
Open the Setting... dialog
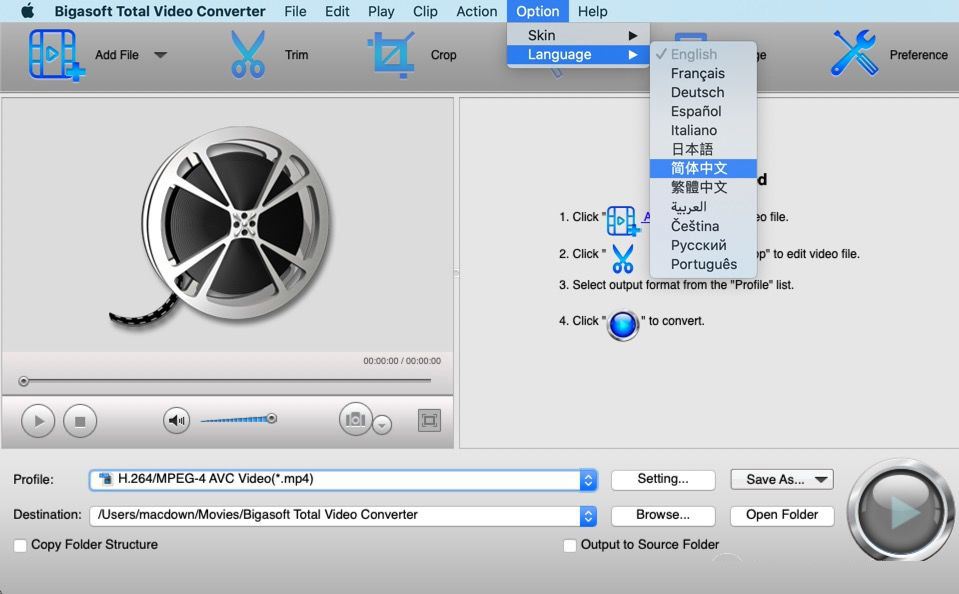663,479
